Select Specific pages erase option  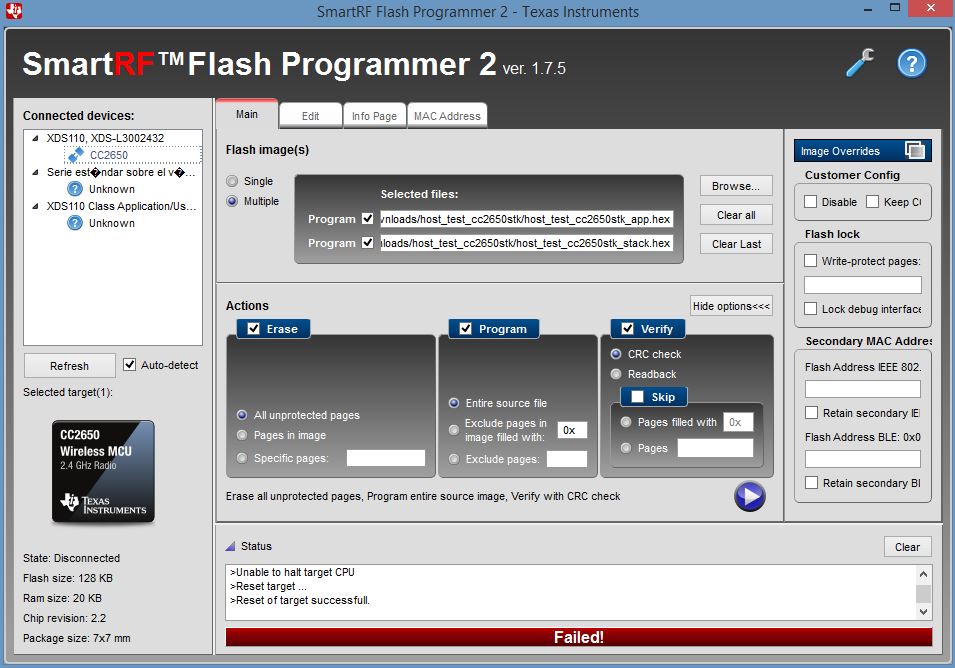[242, 458]
